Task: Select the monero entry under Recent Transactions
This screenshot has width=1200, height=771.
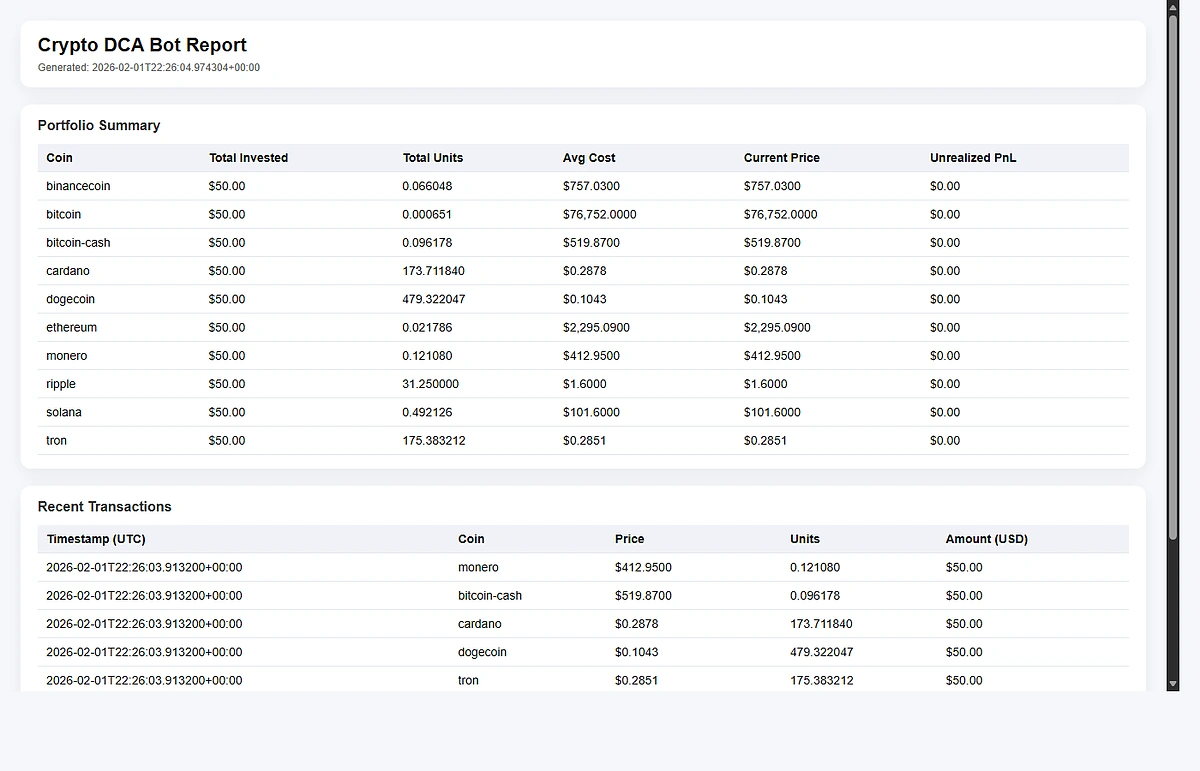Action: (x=478, y=567)
